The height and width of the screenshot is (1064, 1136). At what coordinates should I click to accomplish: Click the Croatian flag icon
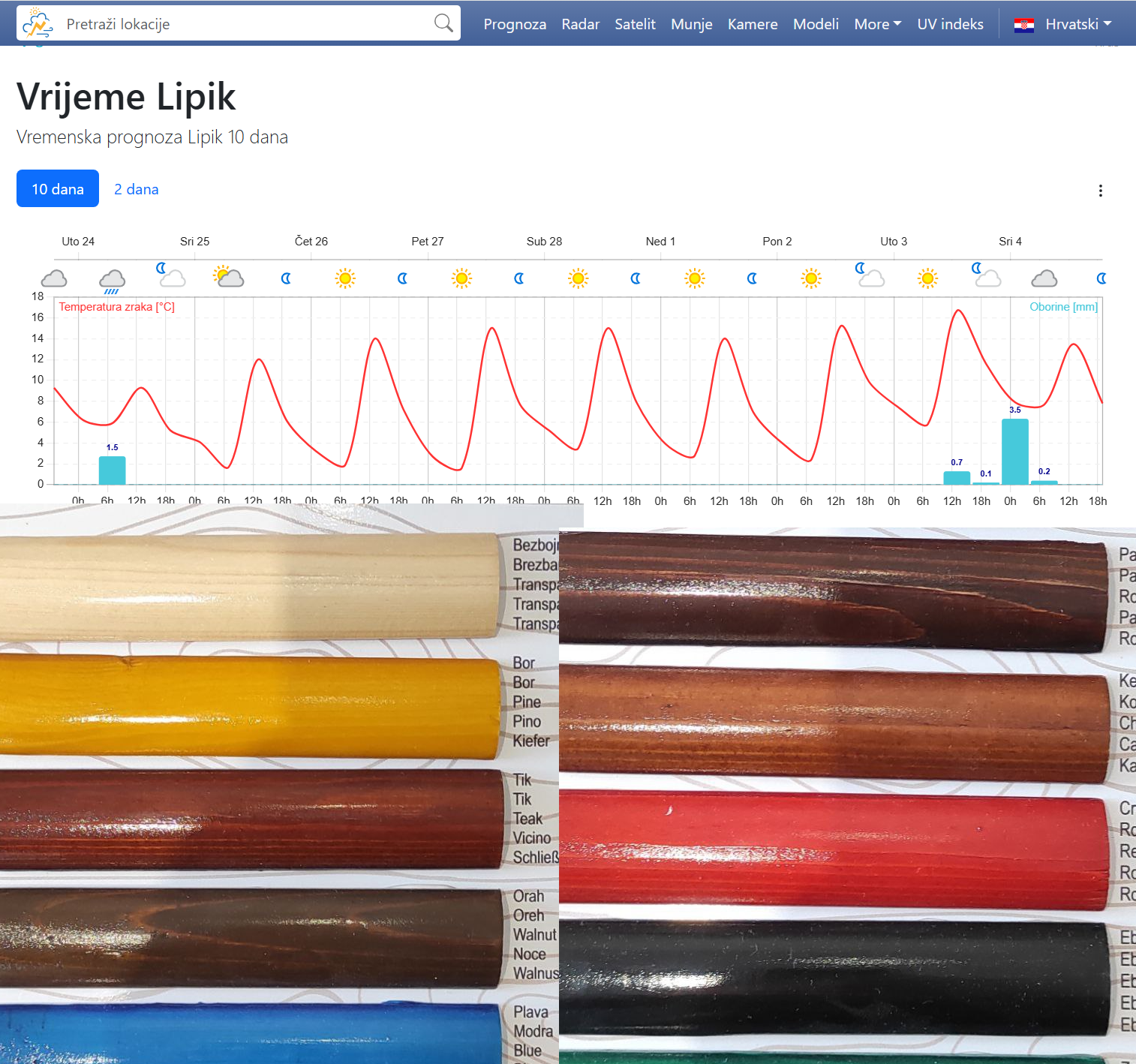(1023, 25)
